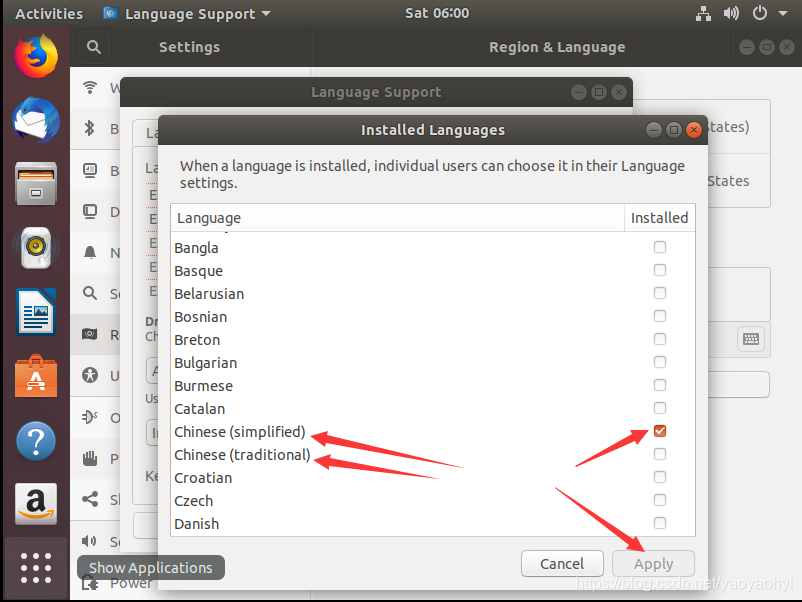Cancel the Installed Languages dialog
Image resolution: width=802 pixels, height=602 pixels.
tap(562, 564)
